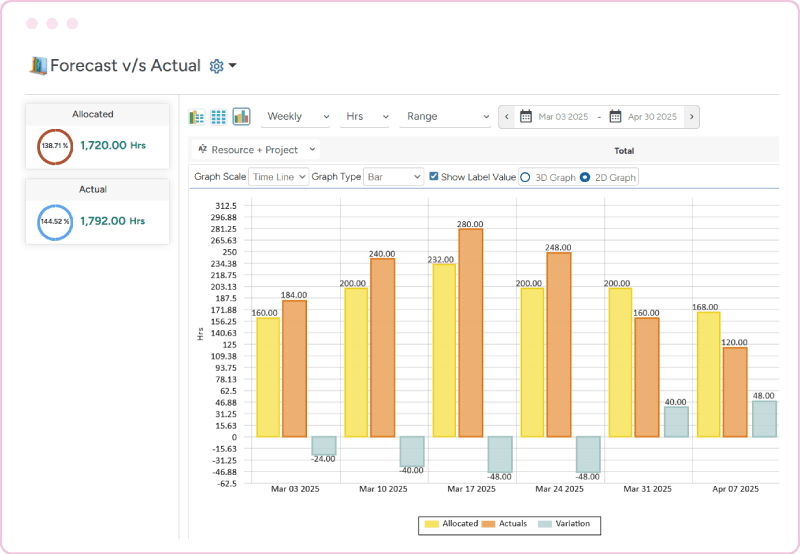The width and height of the screenshot is (800, 554).
Task: Click the Mar 17 2025 Actuals 280.00 bar
Action: pyautogui.click(x=471, y=332)
